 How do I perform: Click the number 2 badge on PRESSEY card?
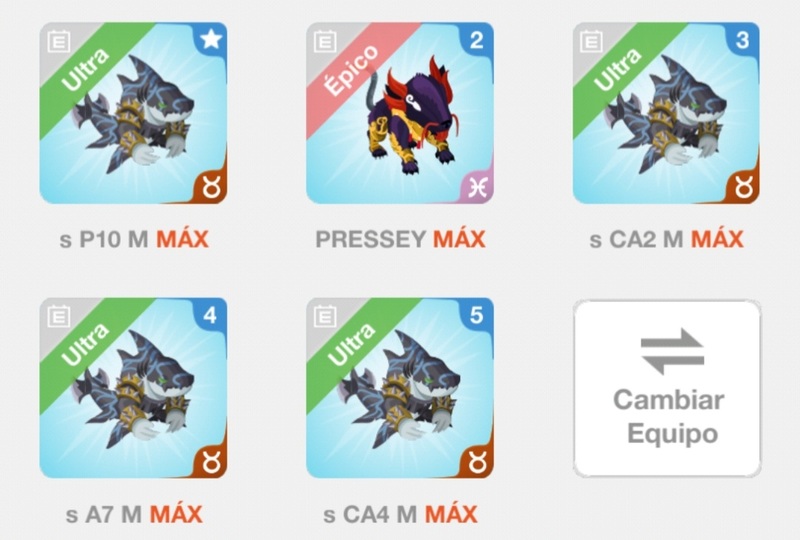[x=477, y=39]
